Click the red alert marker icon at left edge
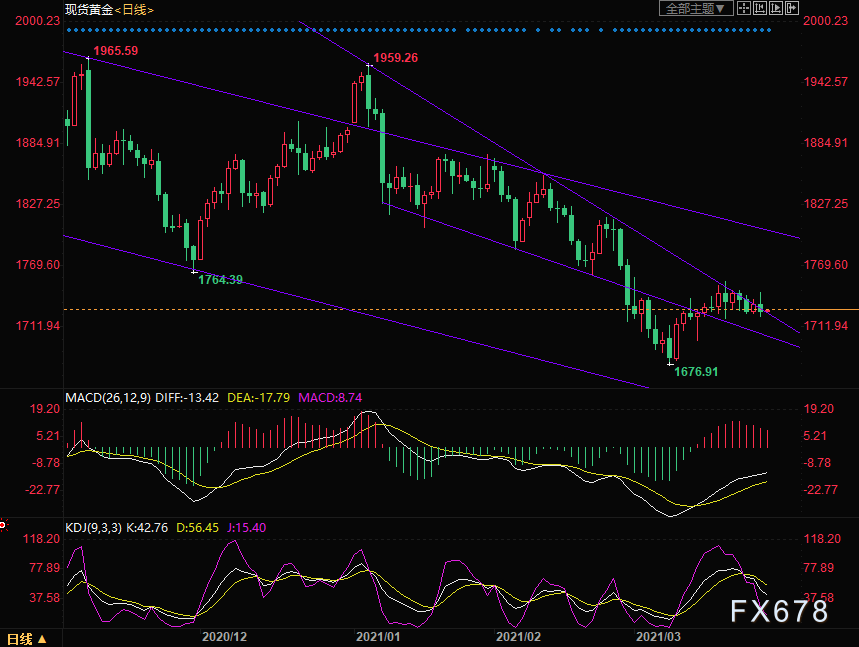Screen dimensions: 859x647 pyautogui.click(x=3, y=525)
